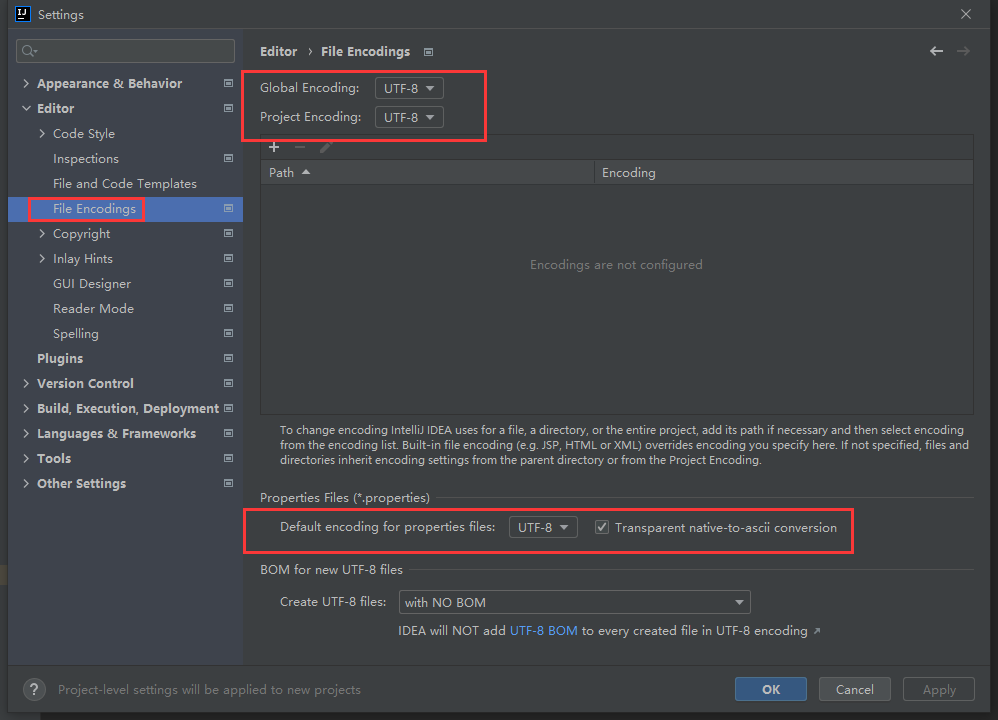Click the back navigation arrow
Screen dimensions: 998x720
(936, 50)
